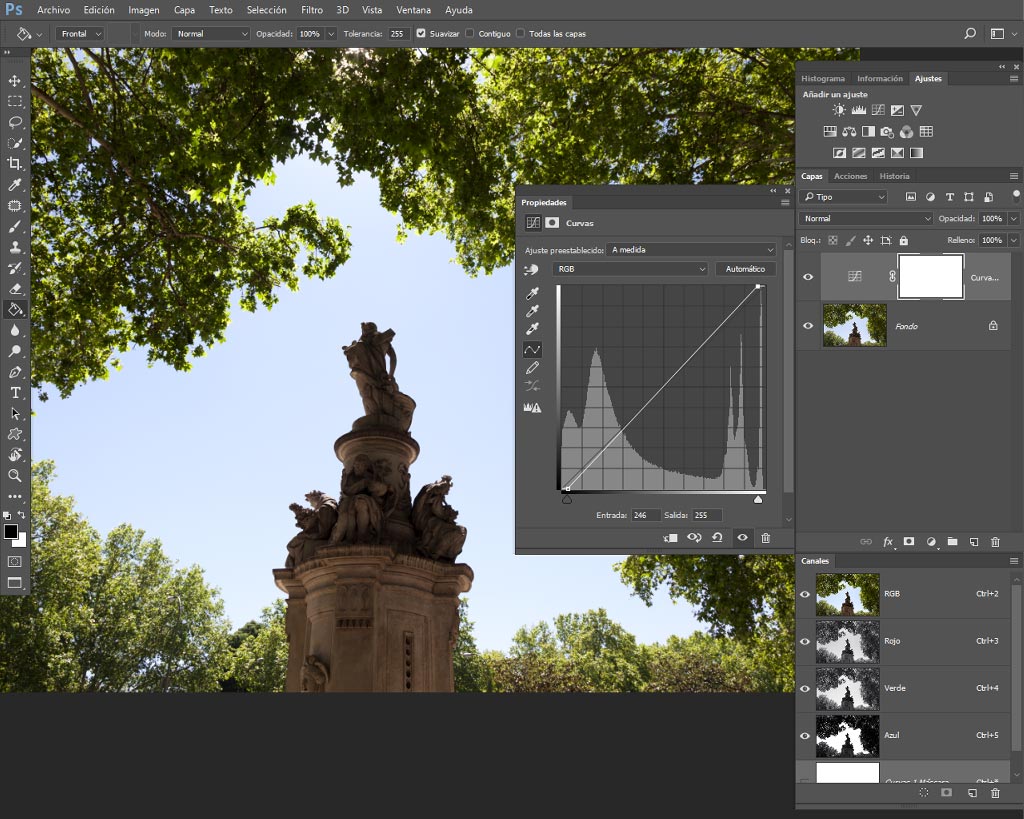Toggle visibility of the Rojo channel
Image resolution: width=1024 pixels, height=819 pixels.
(x=805, y=641)
